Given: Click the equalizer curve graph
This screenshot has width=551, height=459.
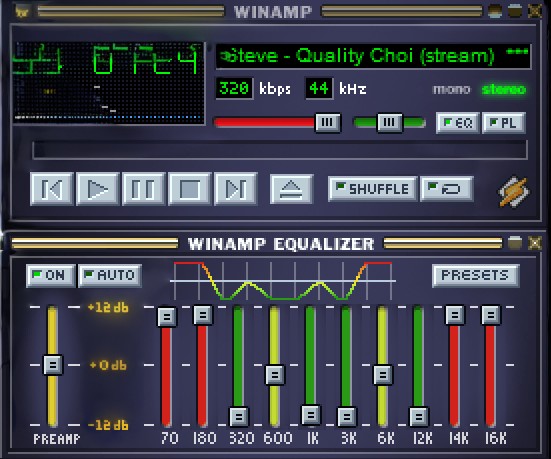Looking at the screenshot, I should [x=283, y=281].
